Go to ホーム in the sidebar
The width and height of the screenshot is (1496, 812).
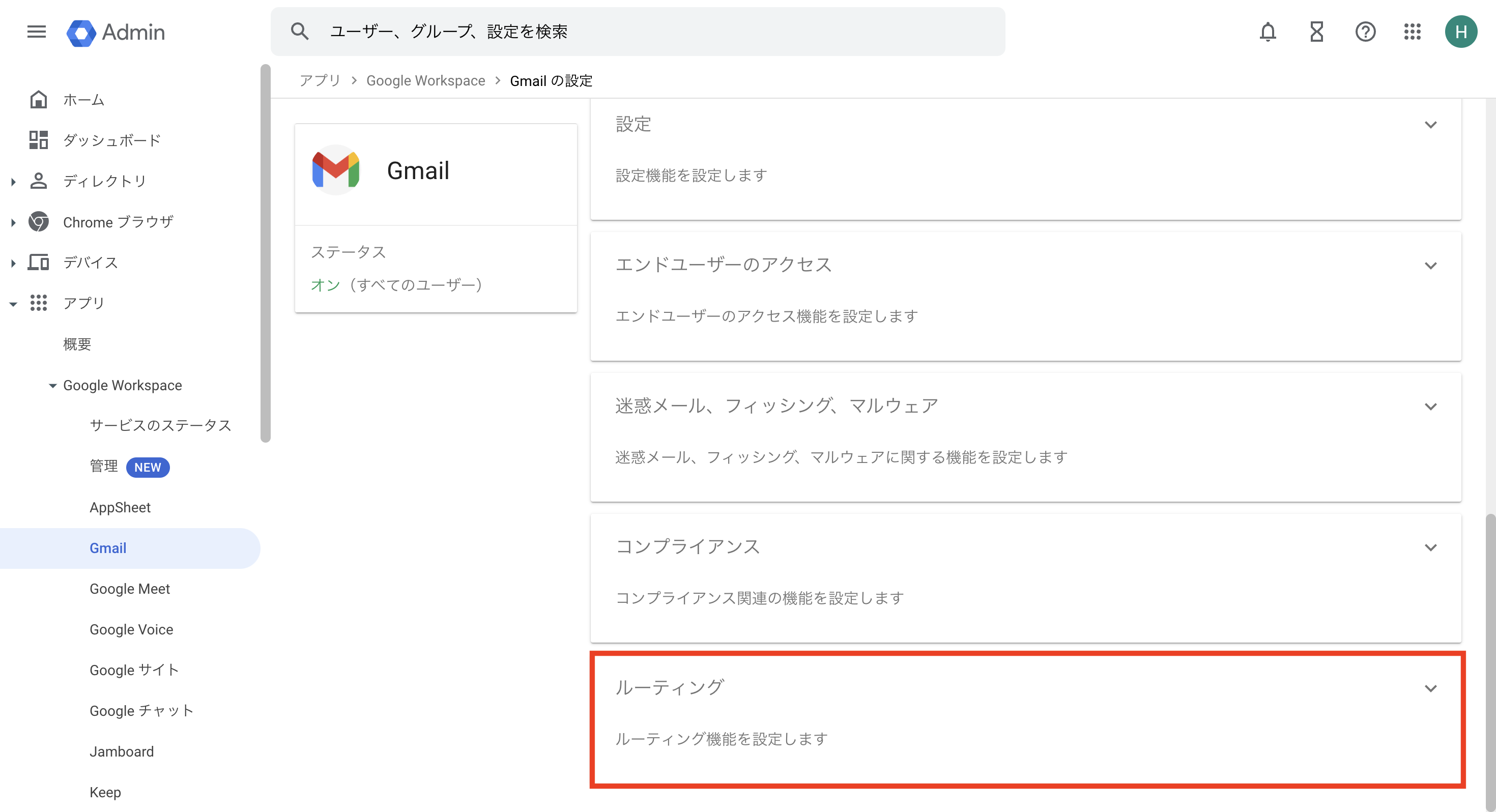click(x=83, y=100)
